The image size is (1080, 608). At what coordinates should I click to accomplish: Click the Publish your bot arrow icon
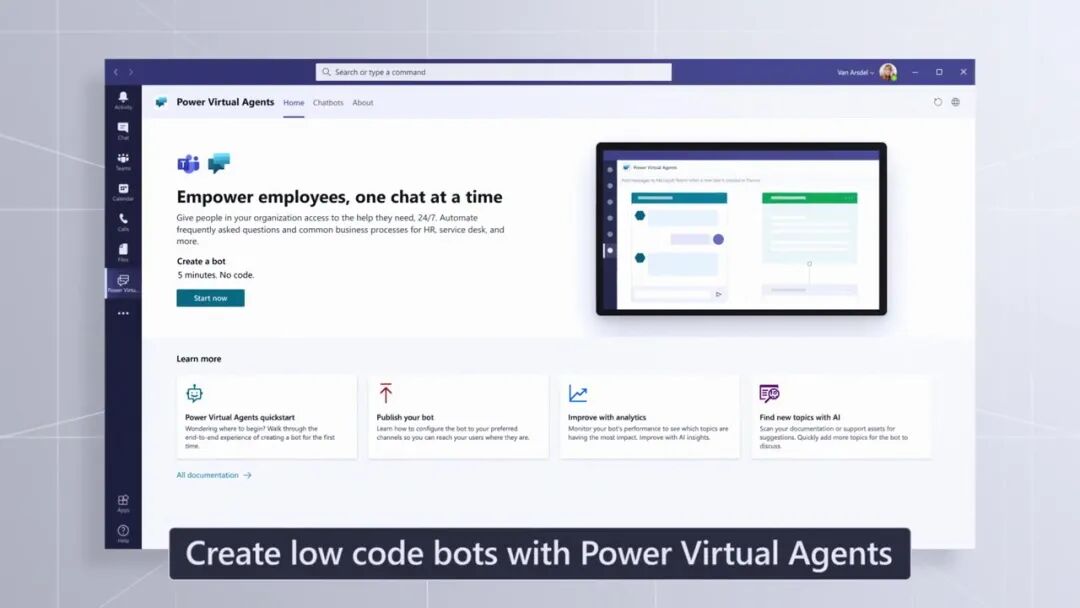[x=386, y=393]
